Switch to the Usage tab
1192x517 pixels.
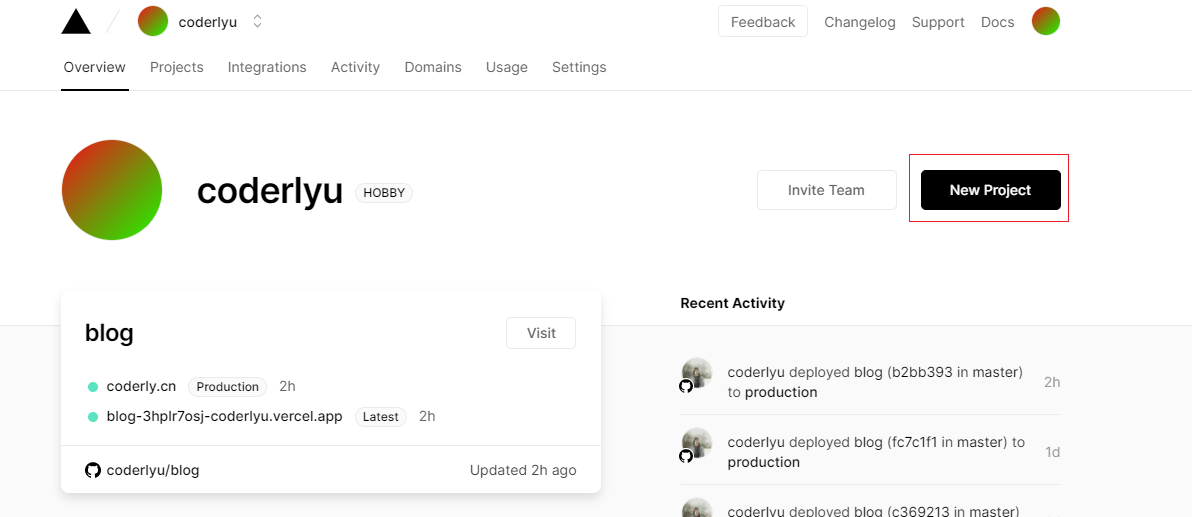point(506,67)
